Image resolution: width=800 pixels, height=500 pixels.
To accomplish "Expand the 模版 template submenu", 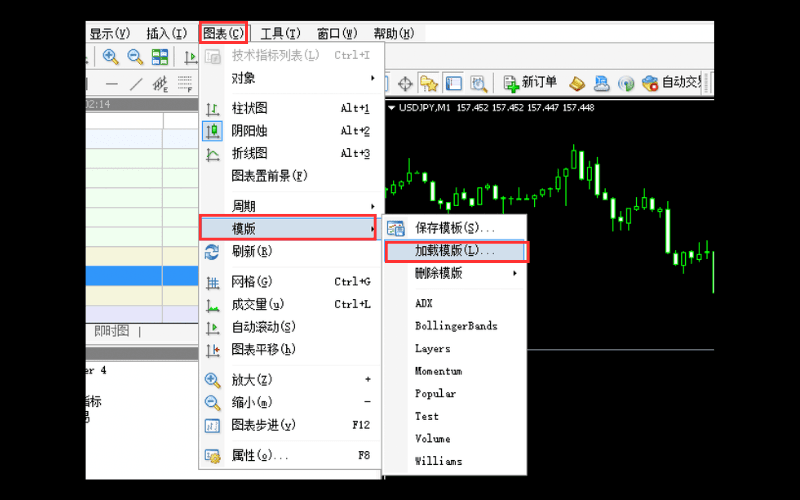I will coord(288,229).
